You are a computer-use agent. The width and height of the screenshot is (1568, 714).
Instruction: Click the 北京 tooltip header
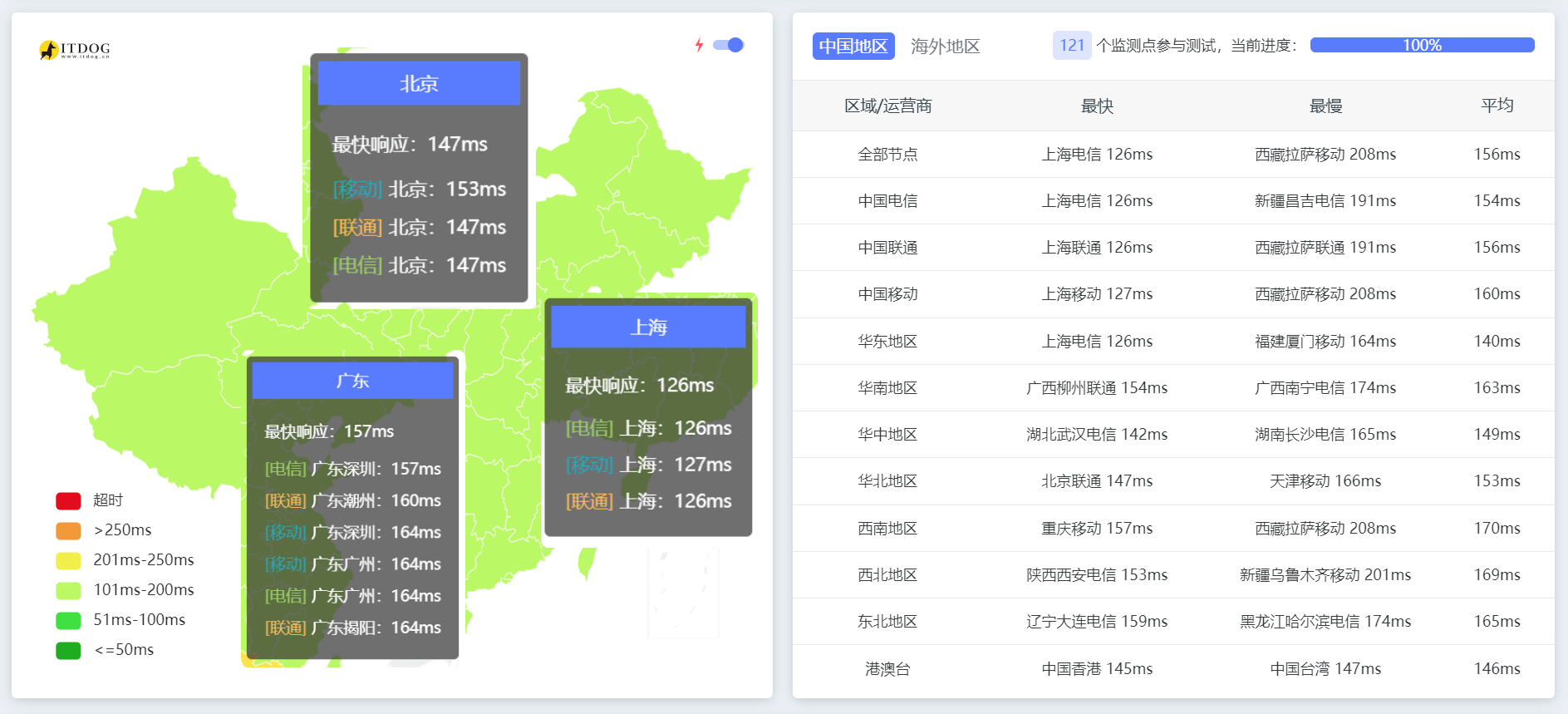click(419, 83)
